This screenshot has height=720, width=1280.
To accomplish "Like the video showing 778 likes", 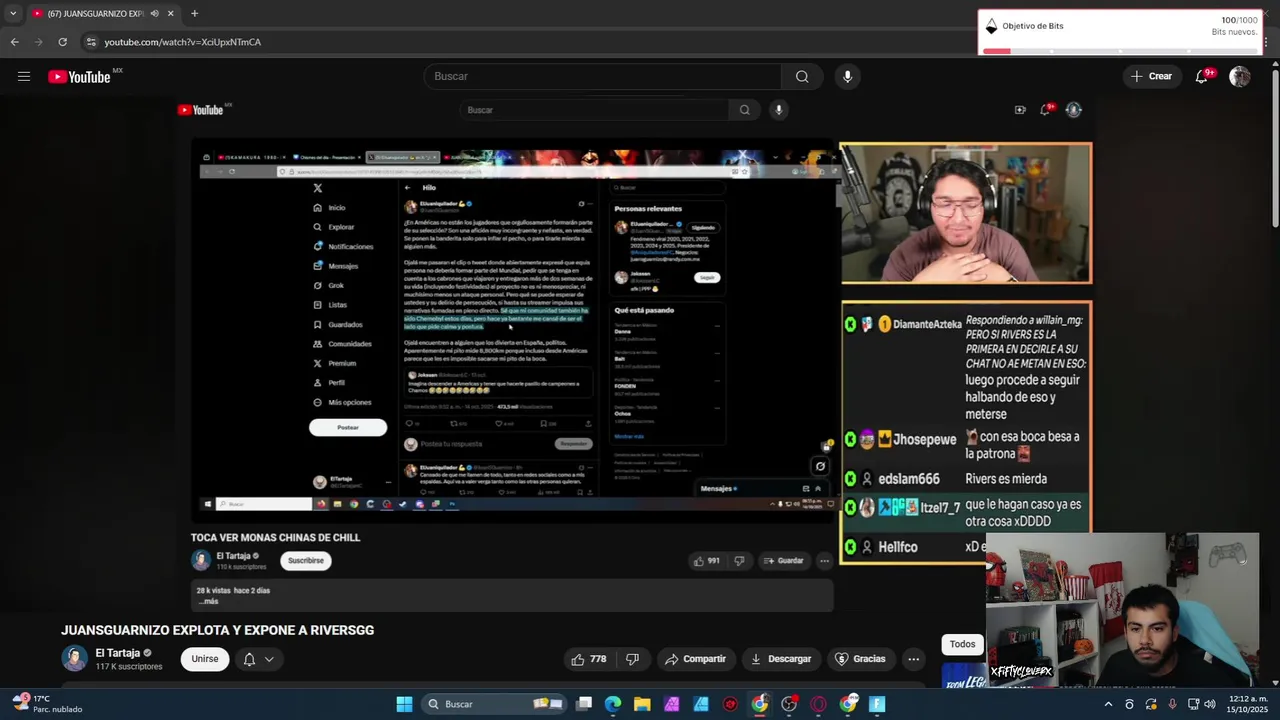I will coord(588,659).
